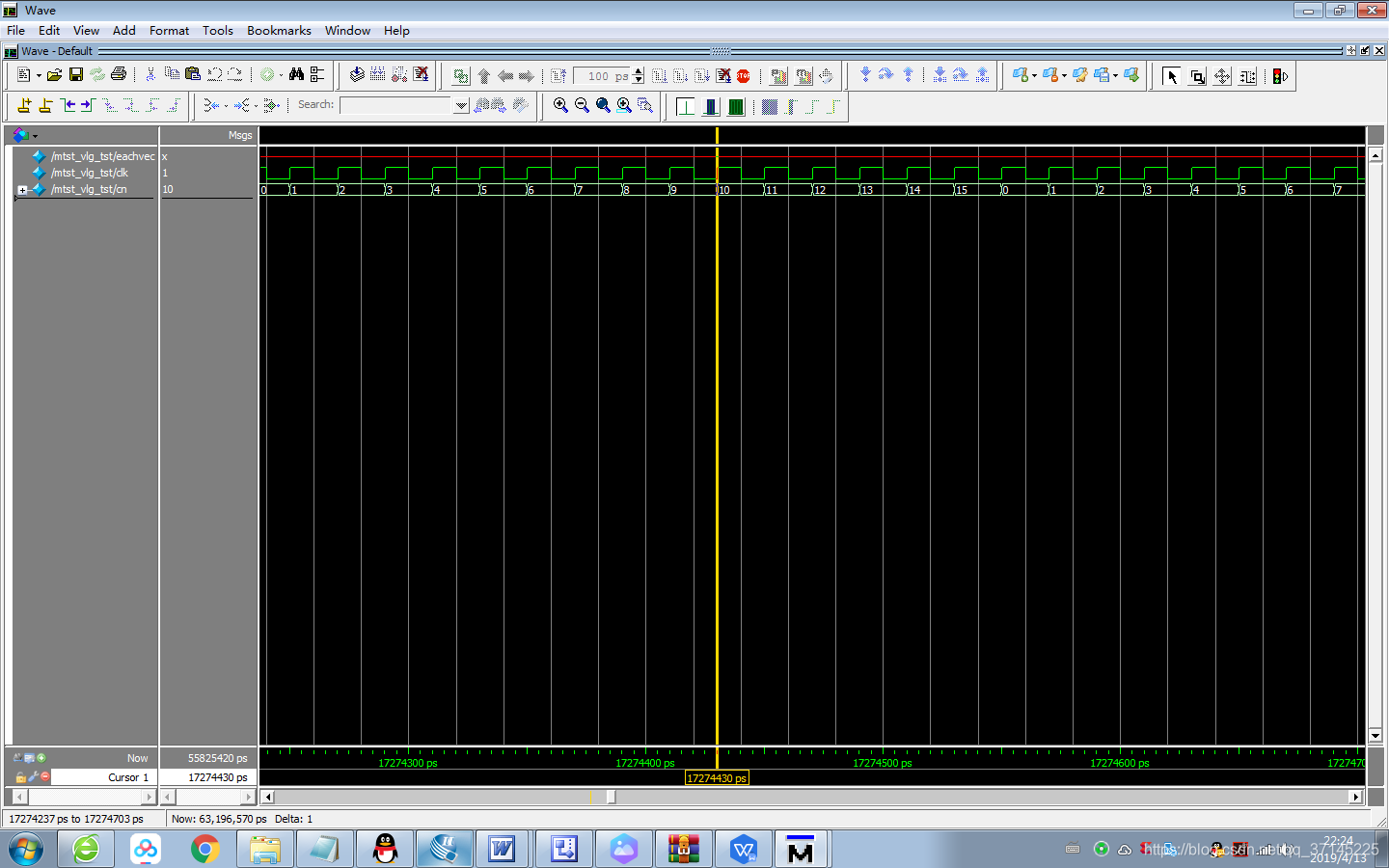
Task: Delete the active cursor
Action: [x=45, y=105]
